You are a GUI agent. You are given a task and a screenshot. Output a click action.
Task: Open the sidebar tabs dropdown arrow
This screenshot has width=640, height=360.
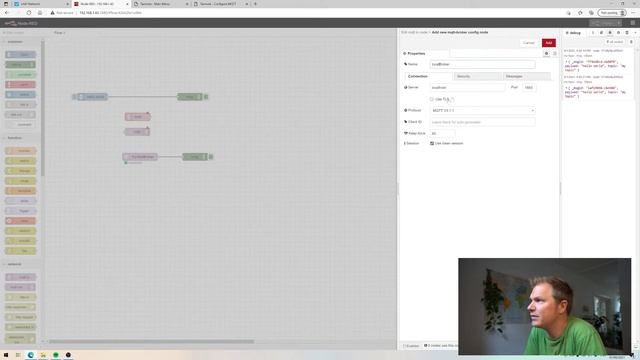coord(635,33)
